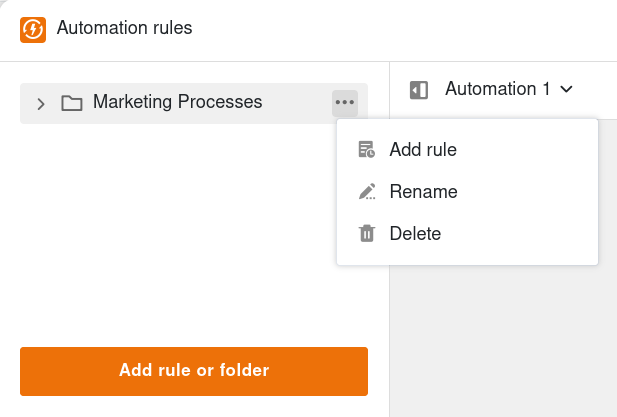Open the Automation 1 dropdown label

pos(497,89)
